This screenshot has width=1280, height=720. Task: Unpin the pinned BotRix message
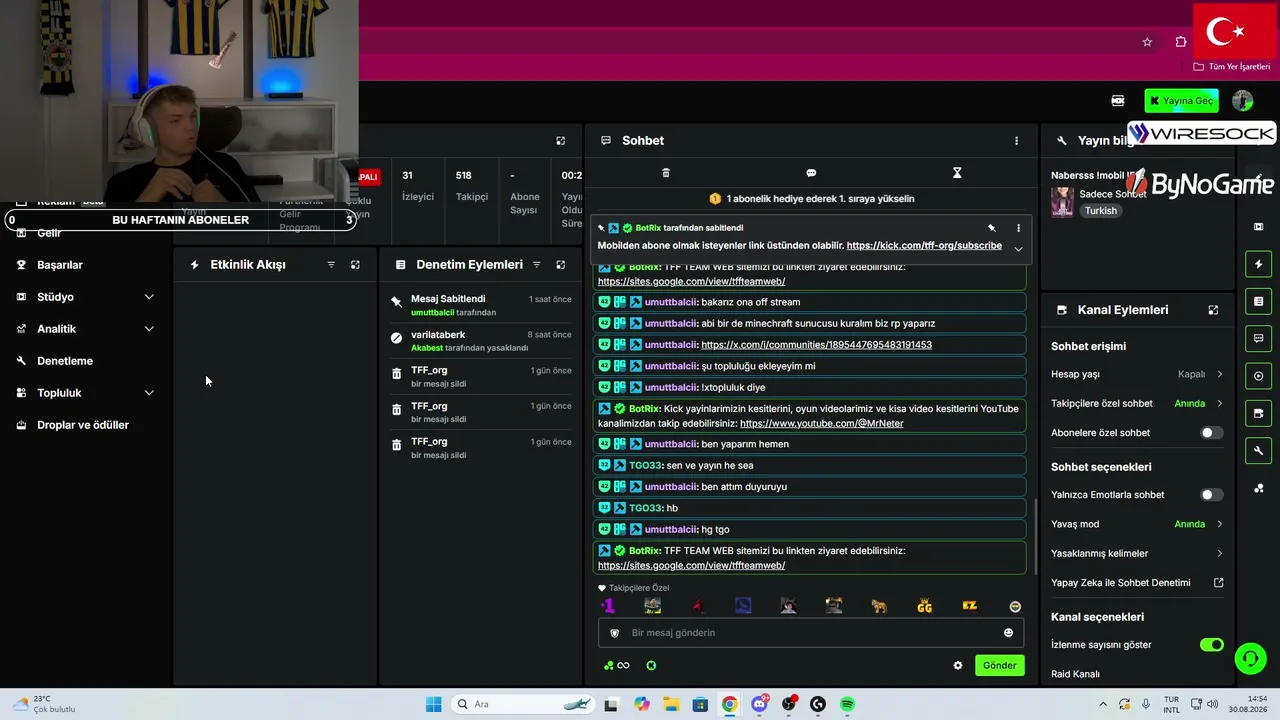point(992,228)
